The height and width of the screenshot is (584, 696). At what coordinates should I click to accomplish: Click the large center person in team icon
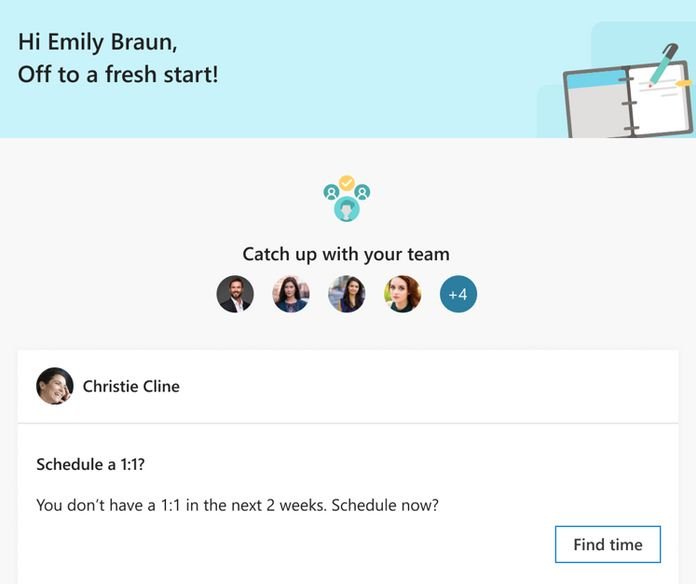click(347, 208)
